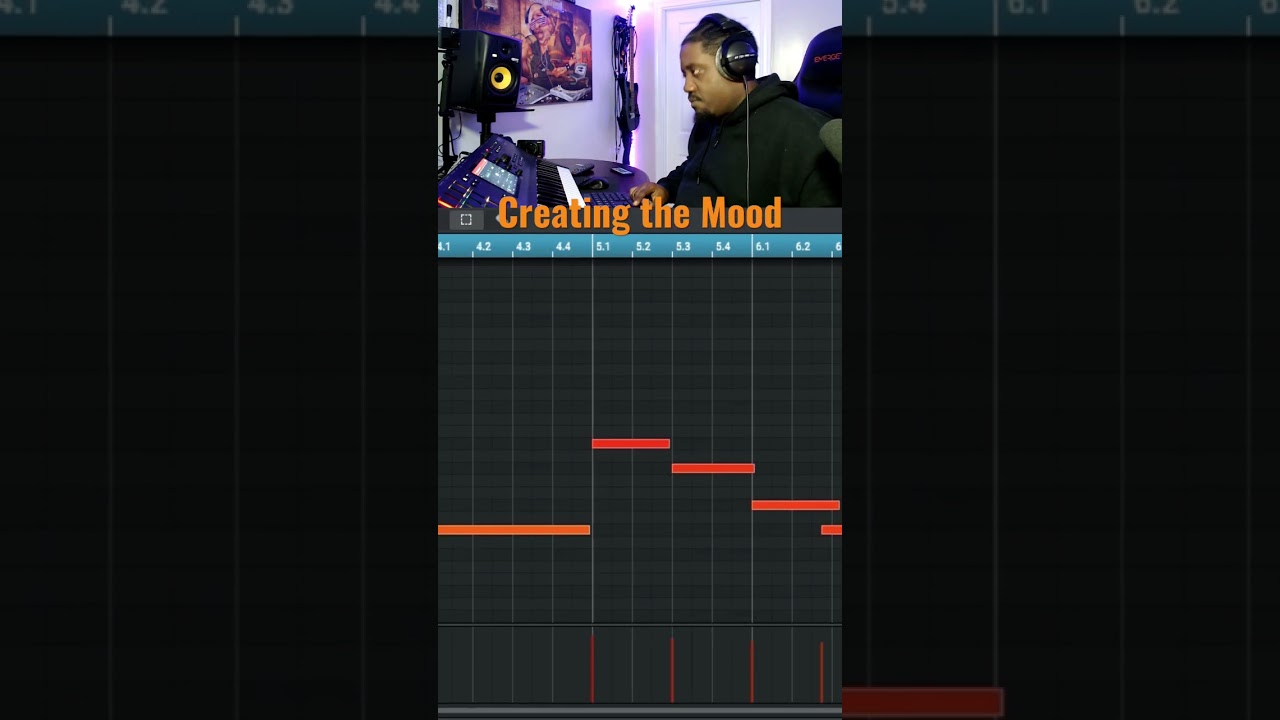Click the 4.2 marker in the timeline ruler
Viewport: 1280px width, 720px height.
[483, 246]
